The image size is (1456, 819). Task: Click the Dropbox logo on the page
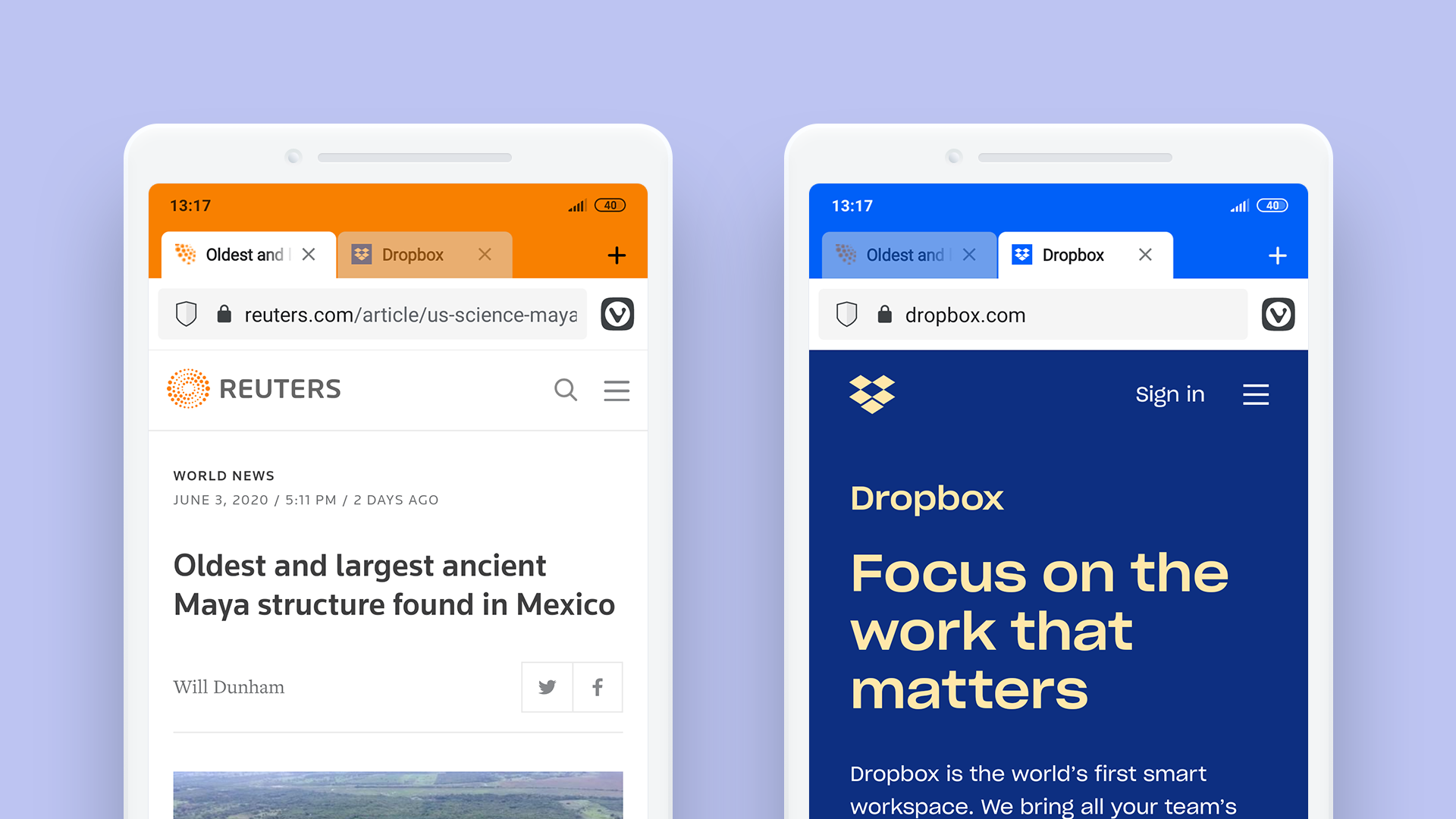click(x=872, y=394)
